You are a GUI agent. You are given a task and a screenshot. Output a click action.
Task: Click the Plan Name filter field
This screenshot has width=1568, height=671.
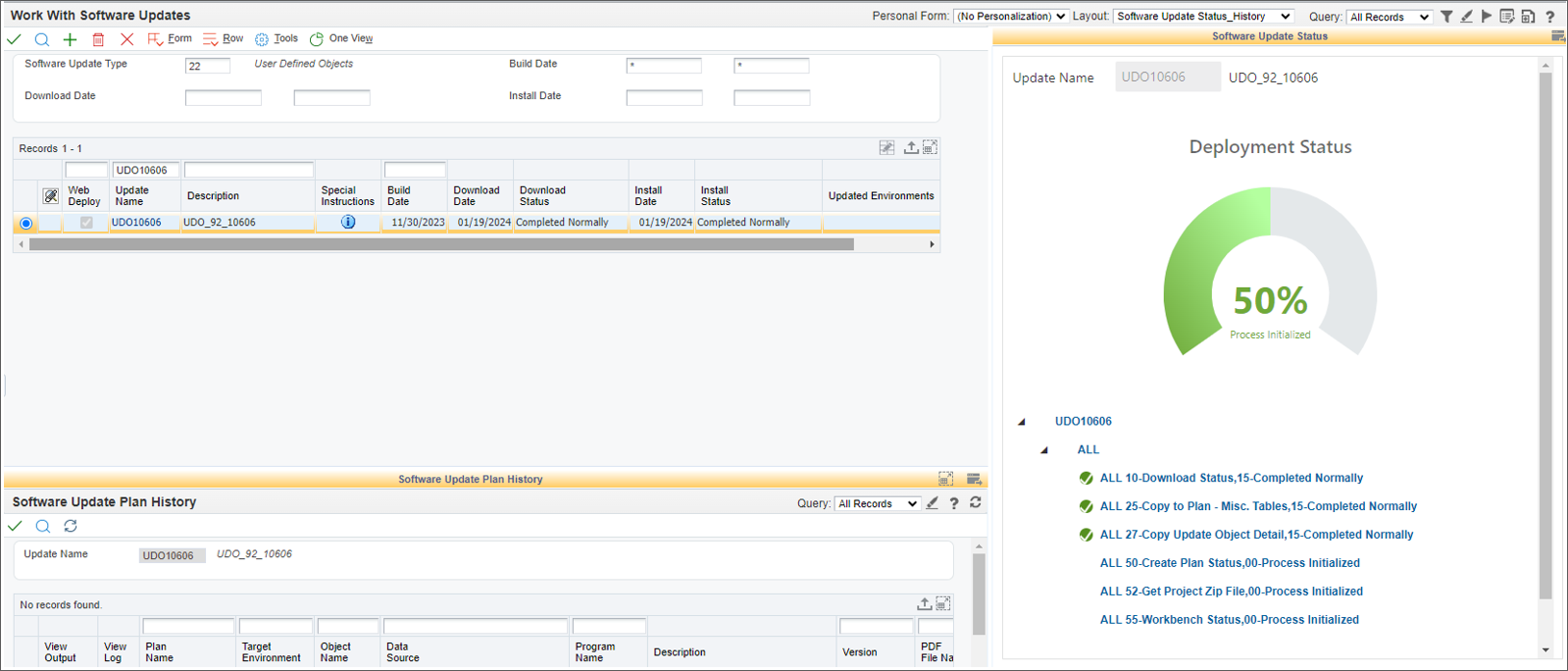[188, 626]
